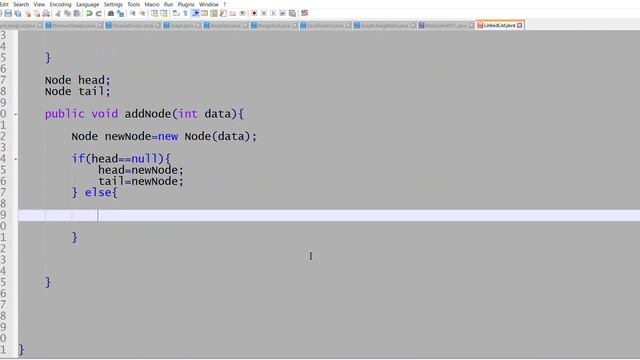Place cursor in highlighted empty current line
Screen dimensions: 640x360
(329, 216)
